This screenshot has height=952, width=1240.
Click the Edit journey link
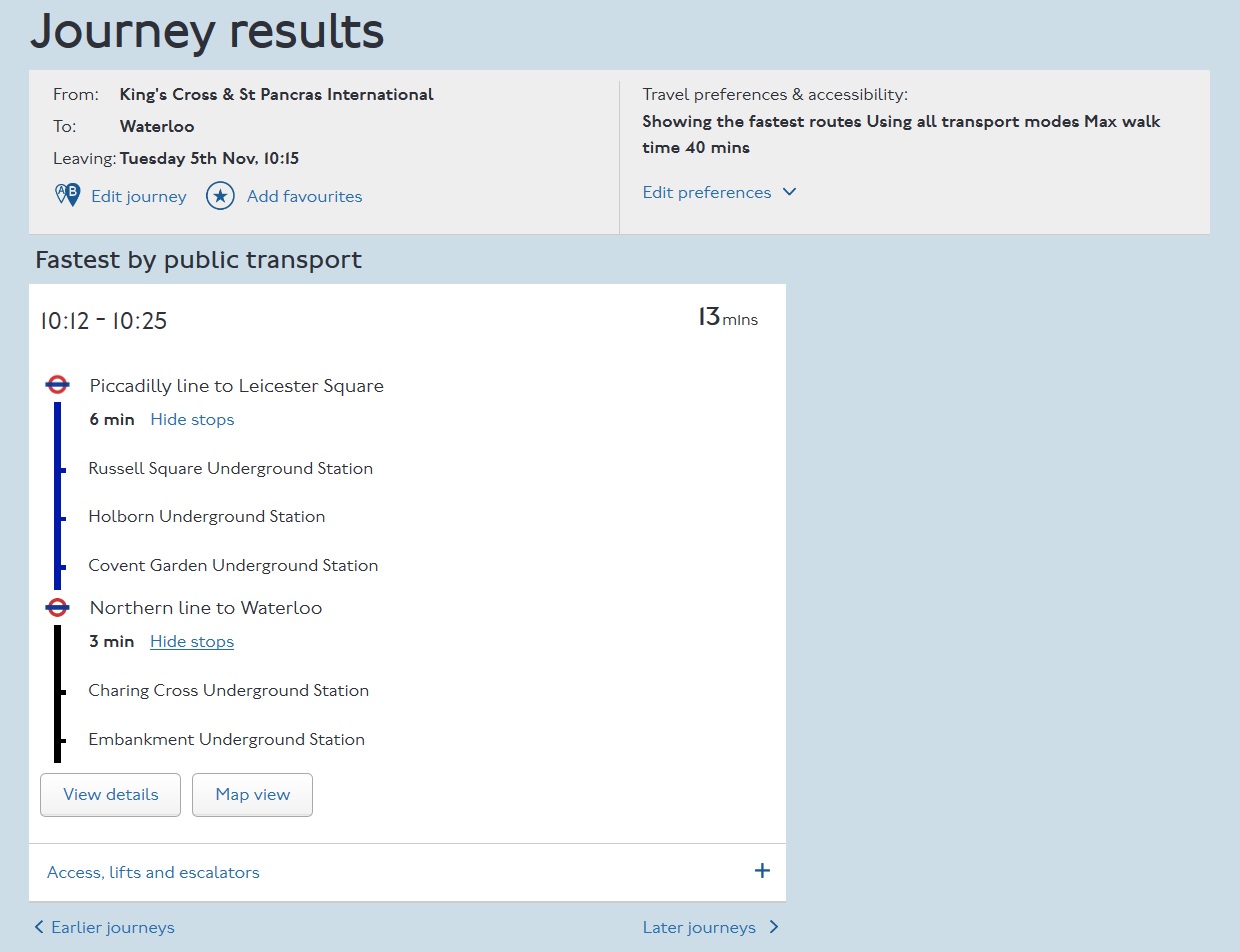coord(138,197)
